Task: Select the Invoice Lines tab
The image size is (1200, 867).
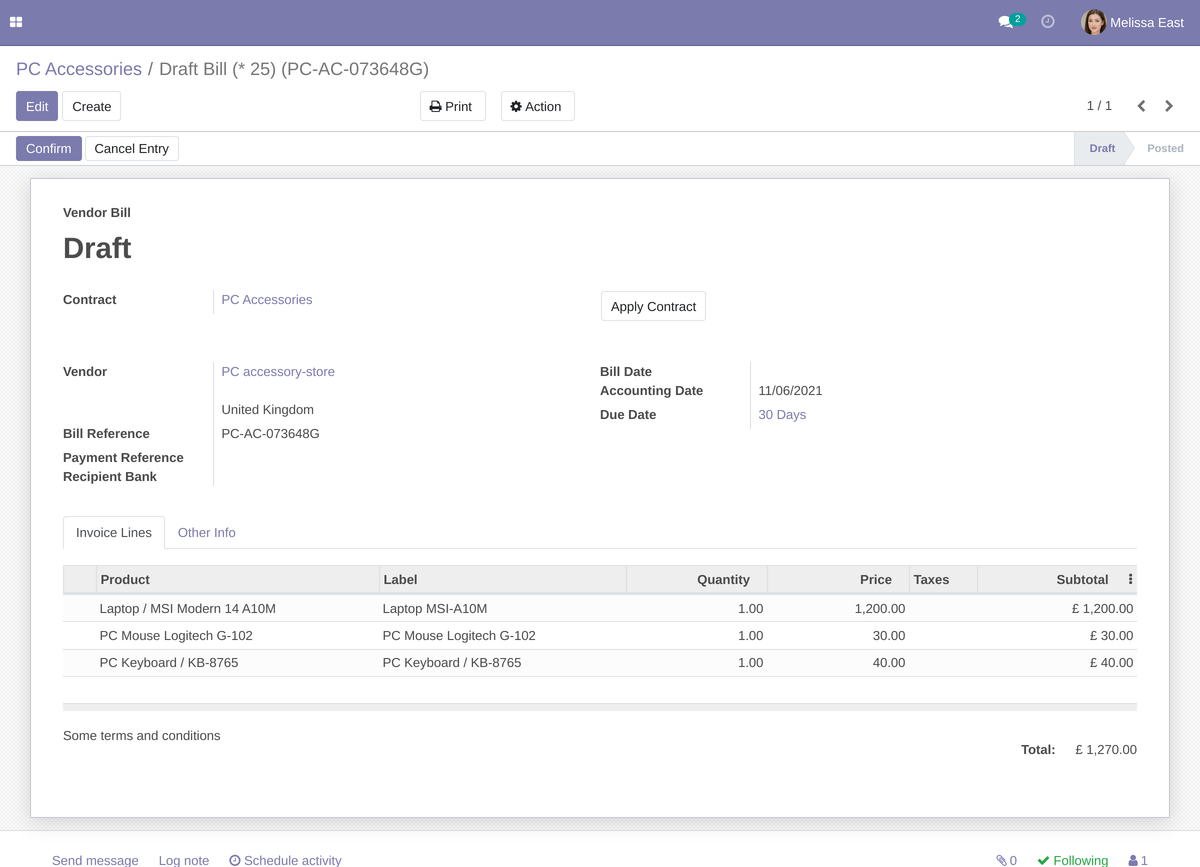Action: [x=114, y=533]
